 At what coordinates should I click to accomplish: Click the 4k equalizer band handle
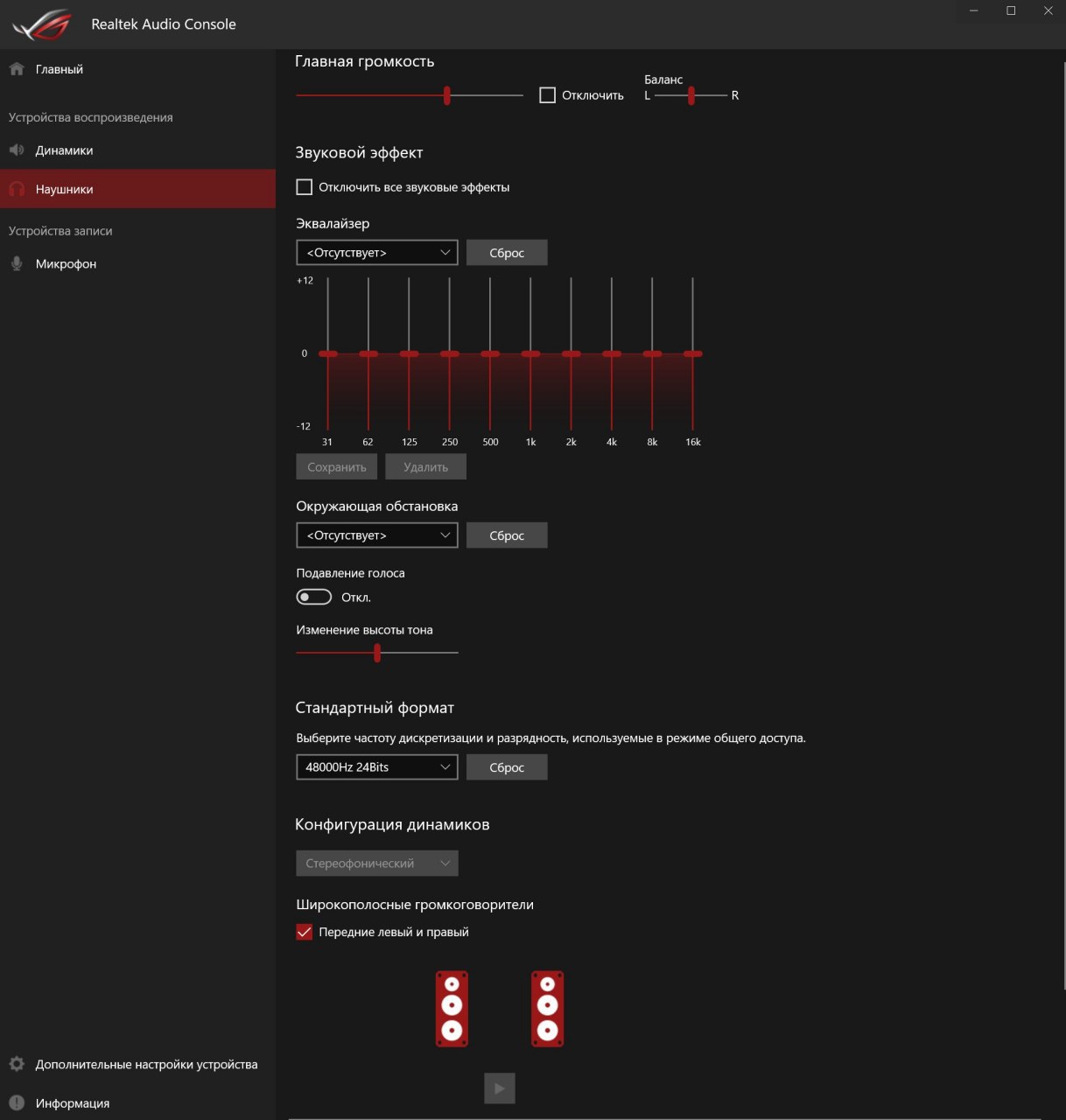point(612,353)
